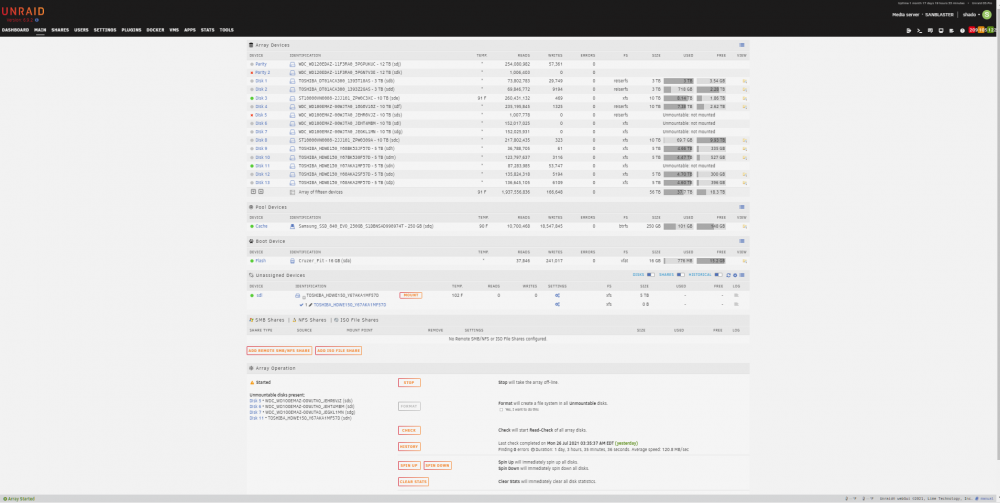Click the orange warning notification badge
Viewport: 1000px width, 503px height.
point(981,31)
